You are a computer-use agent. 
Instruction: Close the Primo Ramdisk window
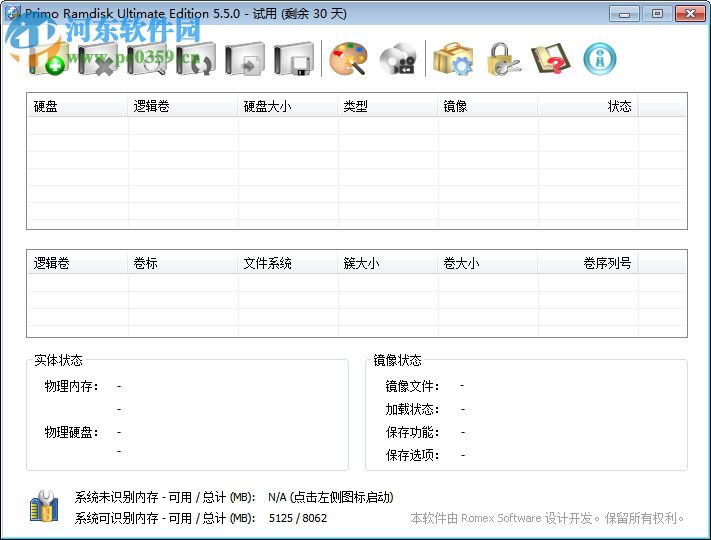coord(690,14)
